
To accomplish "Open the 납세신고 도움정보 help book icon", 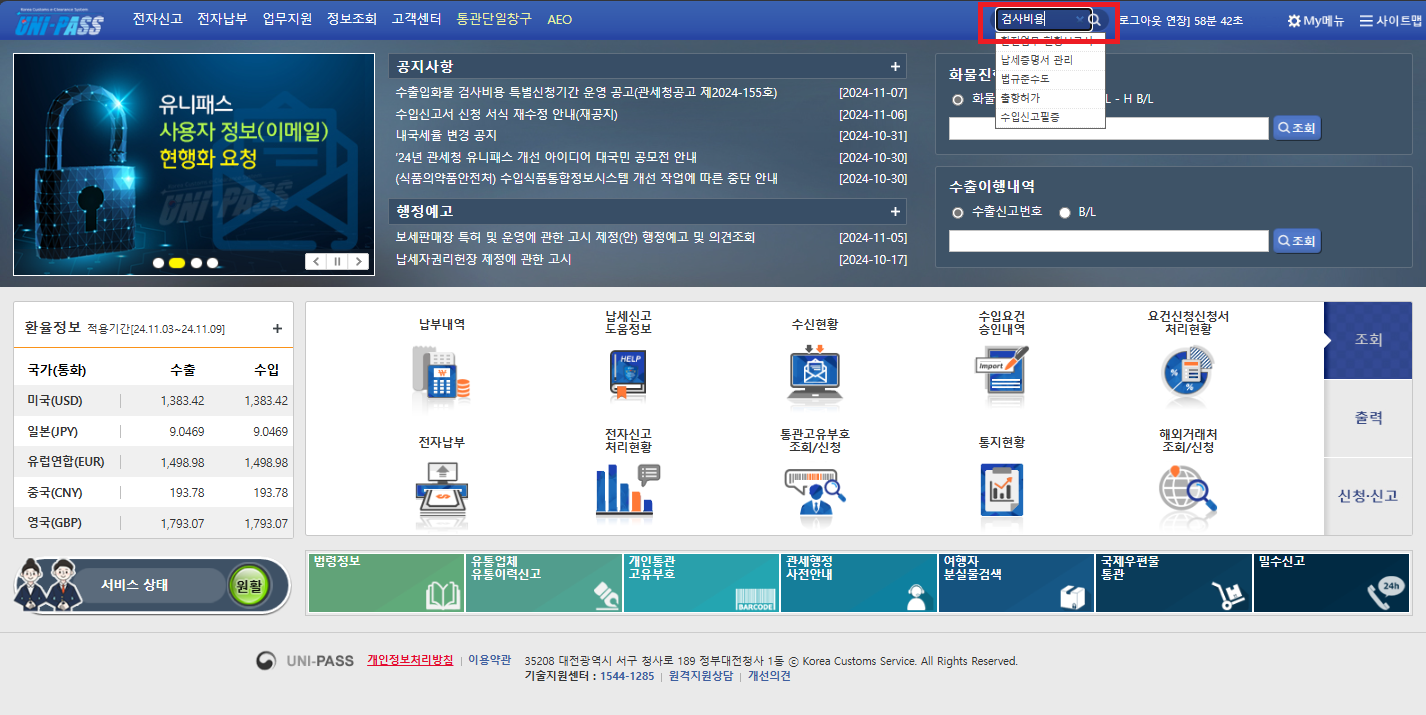I will tap(628, 375).
